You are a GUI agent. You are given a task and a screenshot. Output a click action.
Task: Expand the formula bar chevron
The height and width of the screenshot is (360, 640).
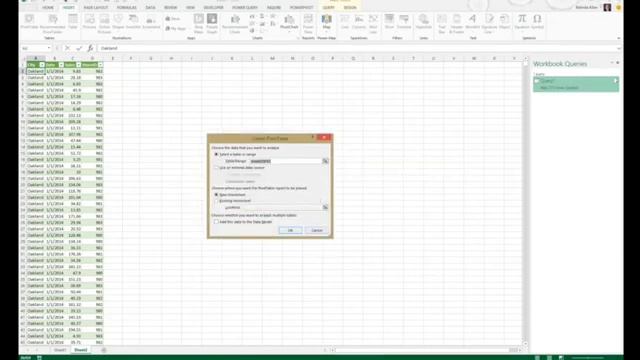[619, 48]
